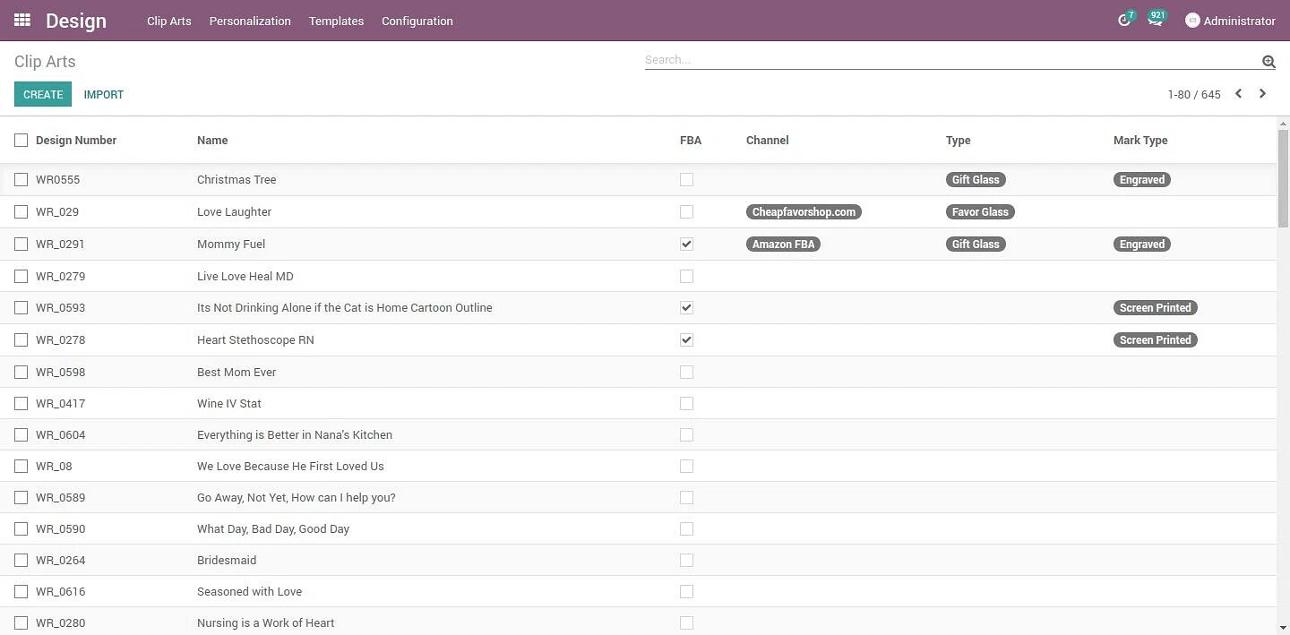Go to next page arrow
This screenshot has height=635, width=1290.
(x=1262, y=94)
